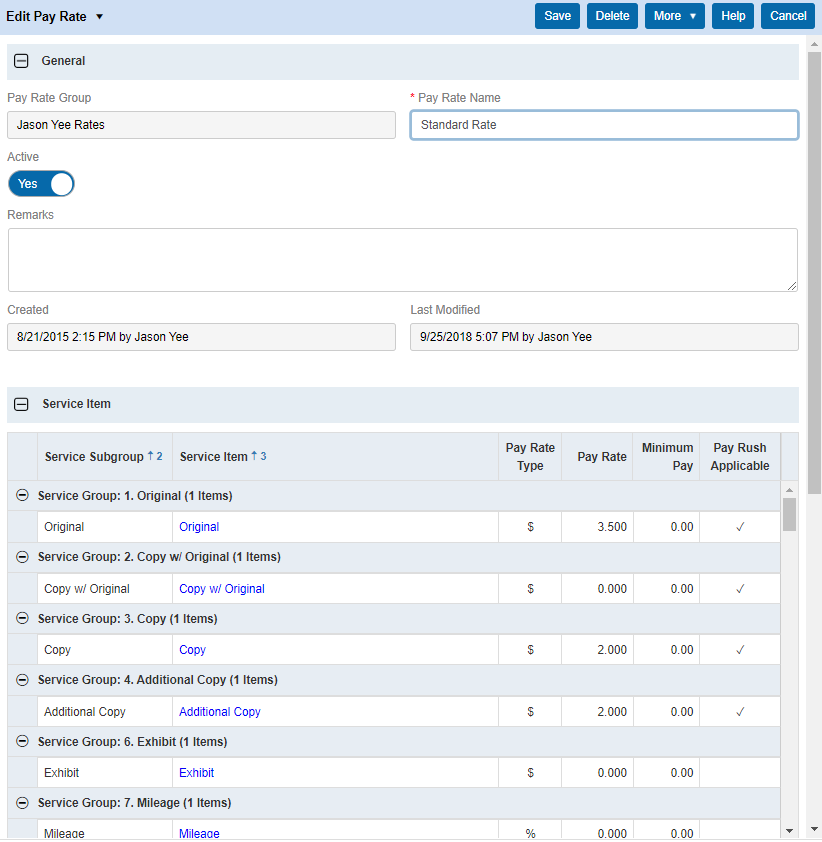Open the More dropdown menu
Image resolution: width=822 pixels, height=842 pixels.
click(x=675, y=16)
